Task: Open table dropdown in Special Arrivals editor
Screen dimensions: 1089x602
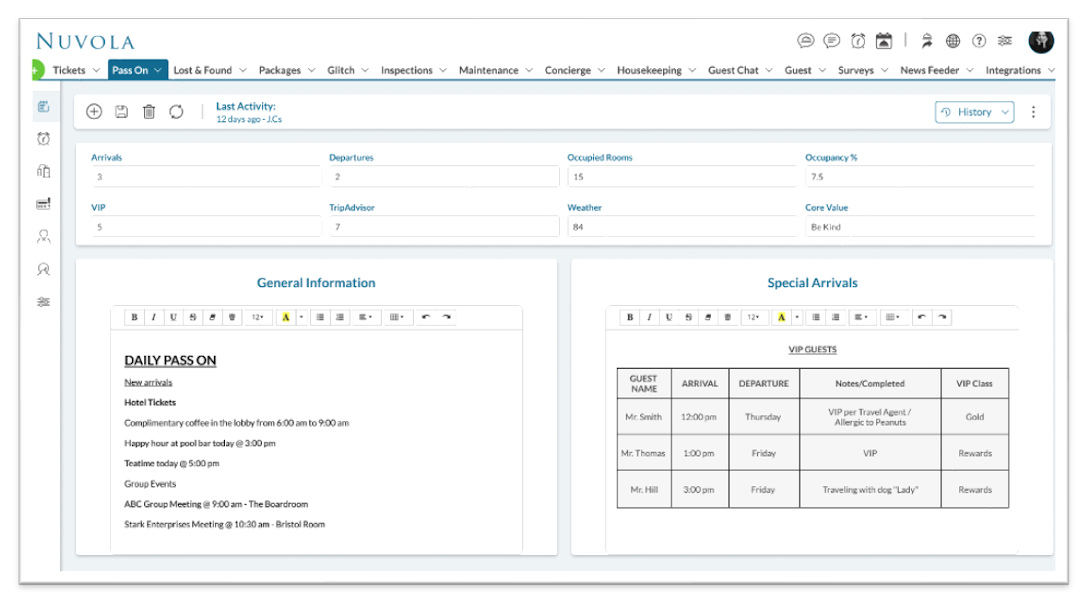Action: [892, 317]
